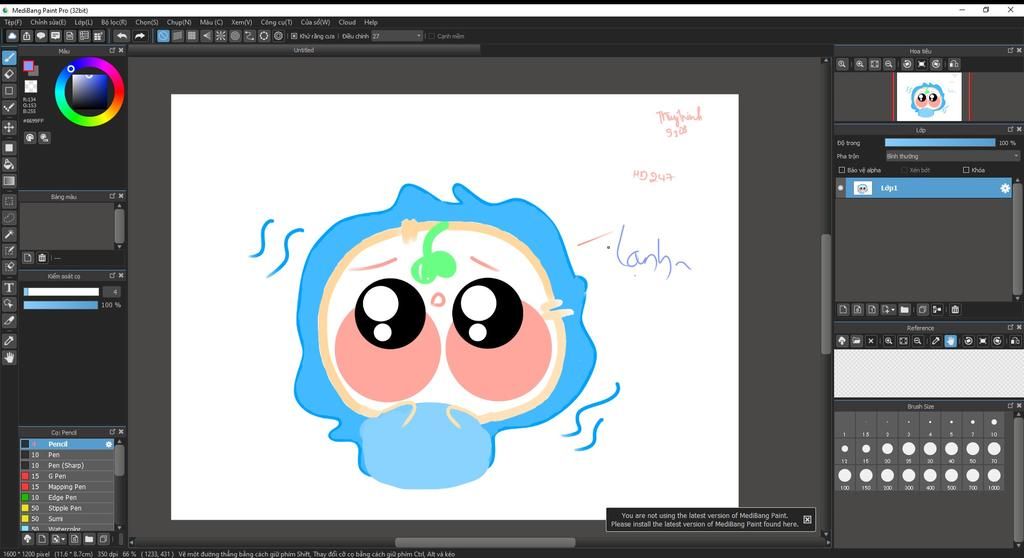Toggle visibility of Lớp1 layer
The image size is (1024, 558).
[x=840, y=188]
